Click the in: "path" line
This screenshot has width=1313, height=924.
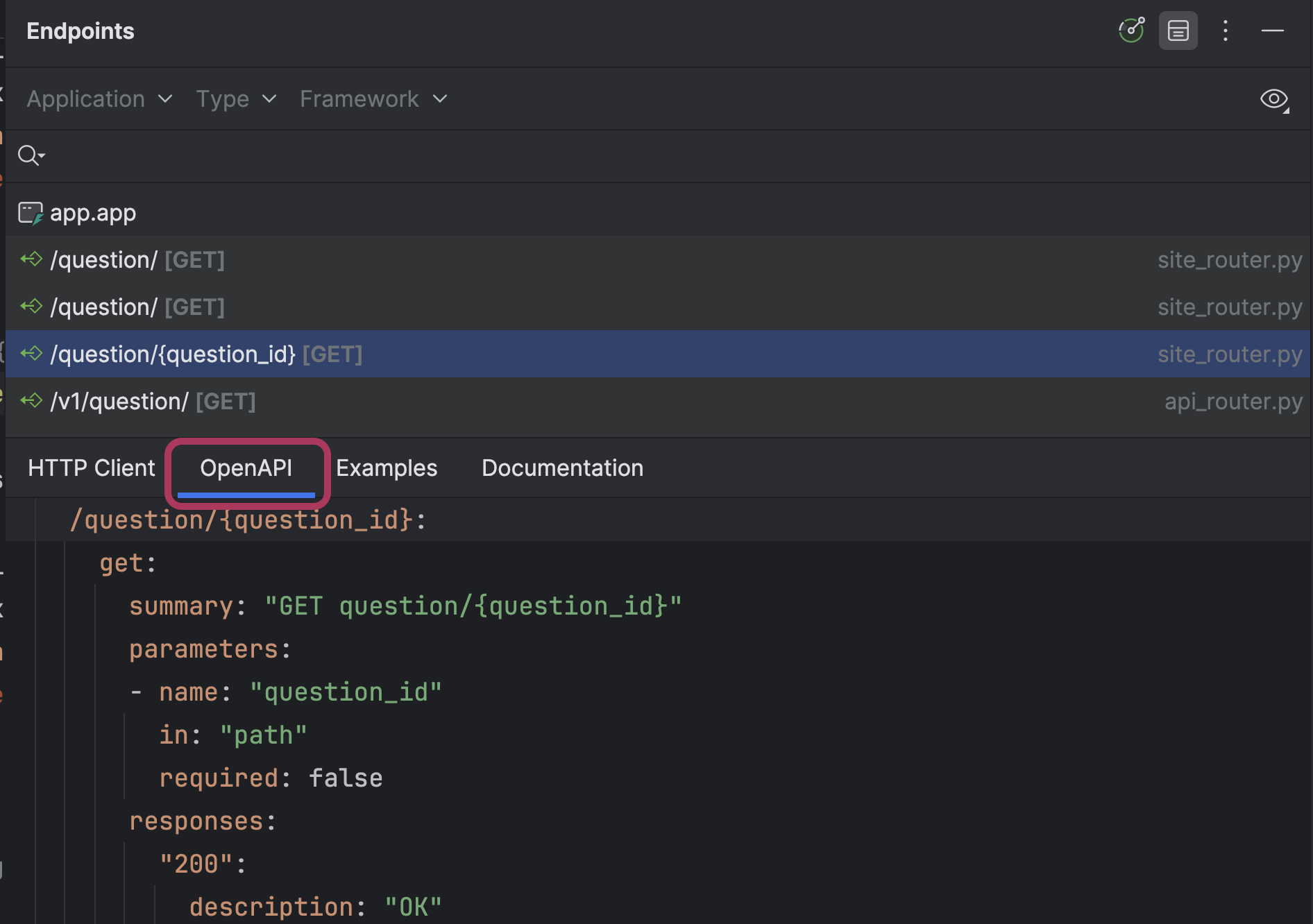point(233,735)
